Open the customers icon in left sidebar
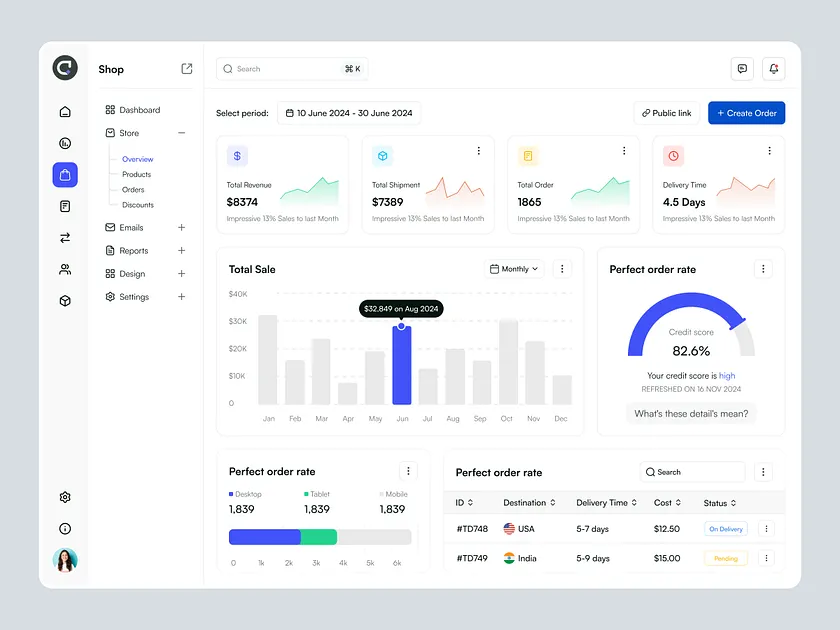 click(64, 269)
